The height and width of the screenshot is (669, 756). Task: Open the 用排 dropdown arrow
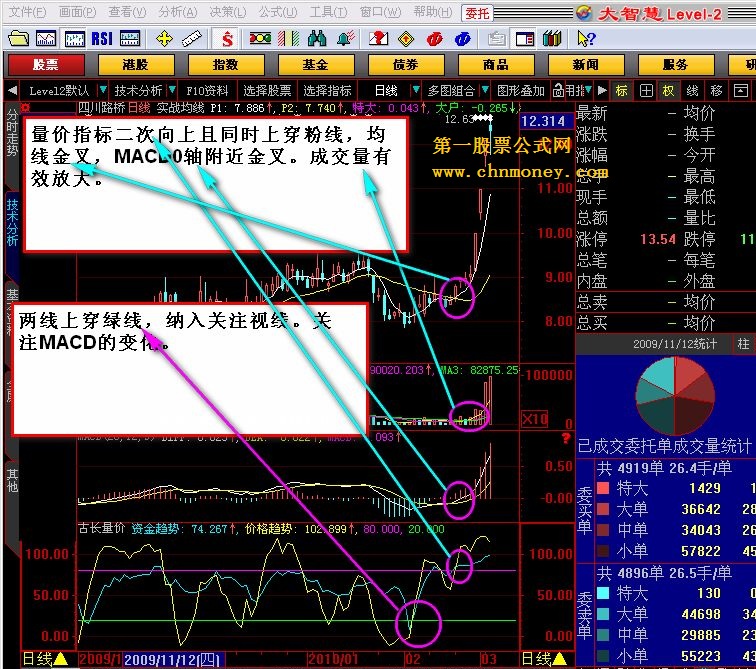[589, 90]
